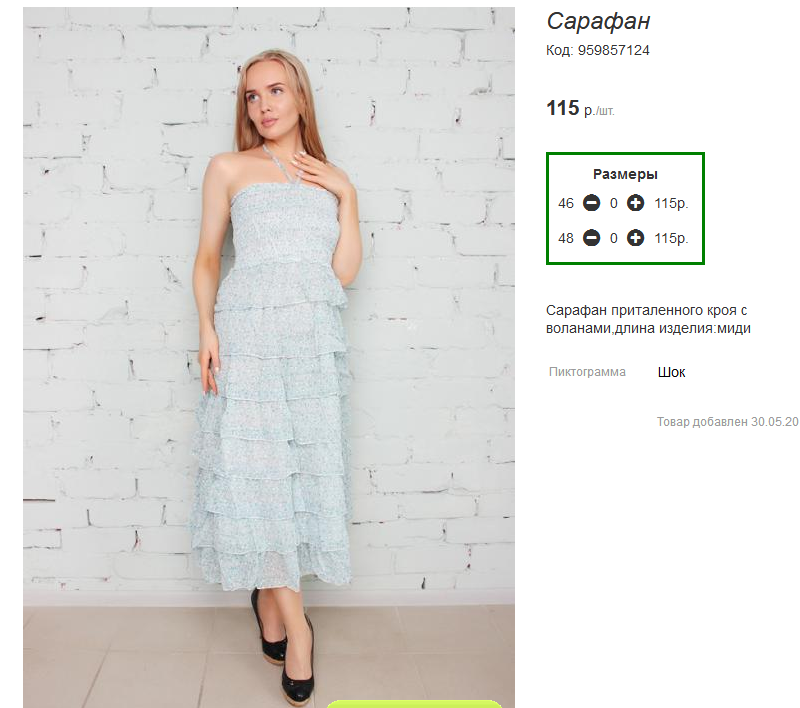
Task: Click the size 48 quantity value
Action: click(x=613, y=238)
